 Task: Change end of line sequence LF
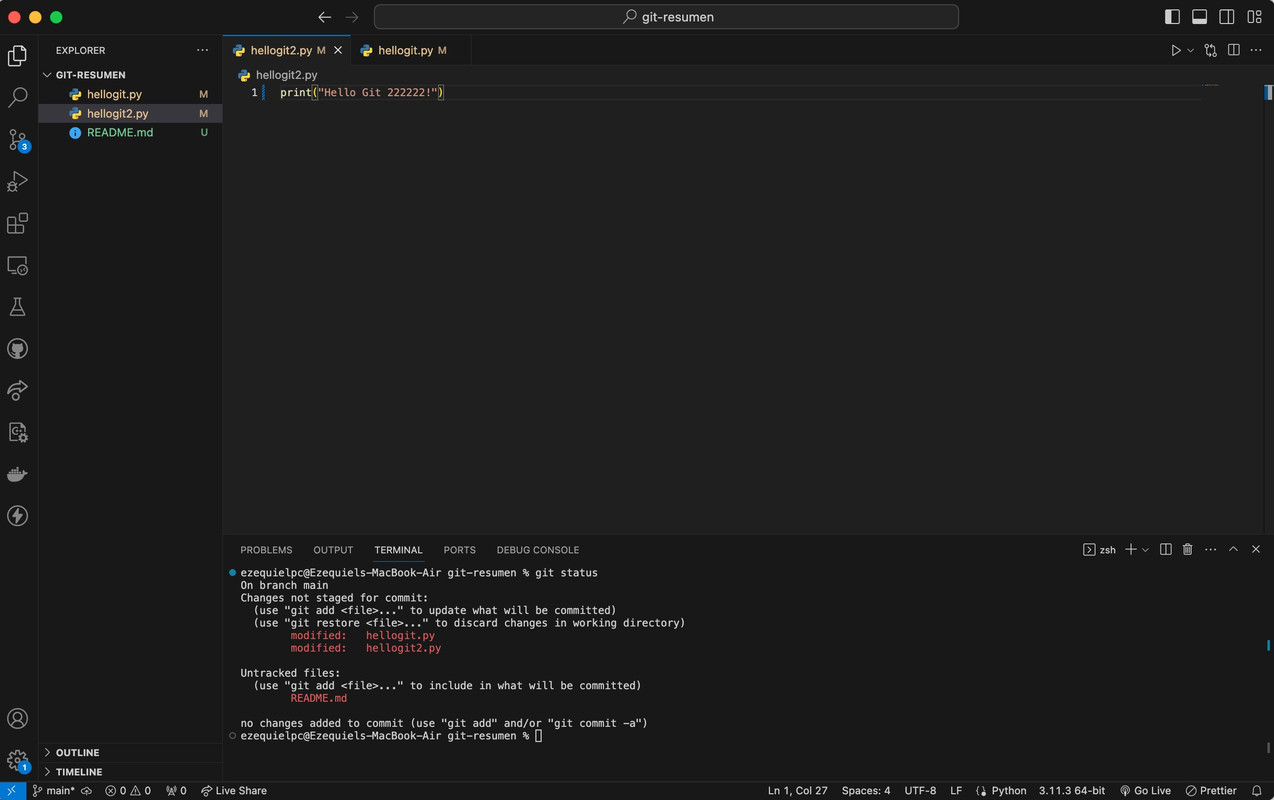click(956, 791)
